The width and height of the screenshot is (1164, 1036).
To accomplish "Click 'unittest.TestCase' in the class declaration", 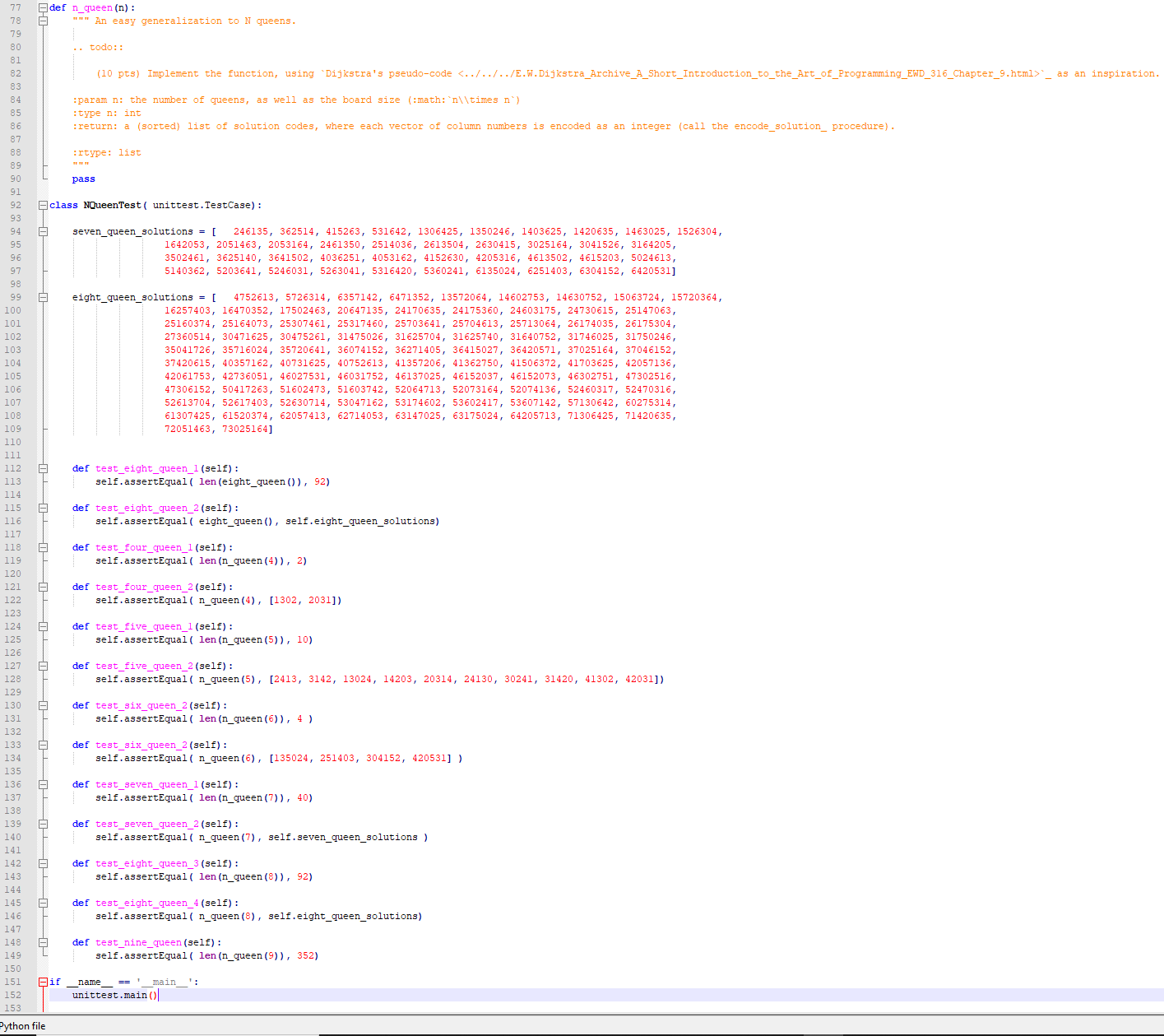I will 202,205.
